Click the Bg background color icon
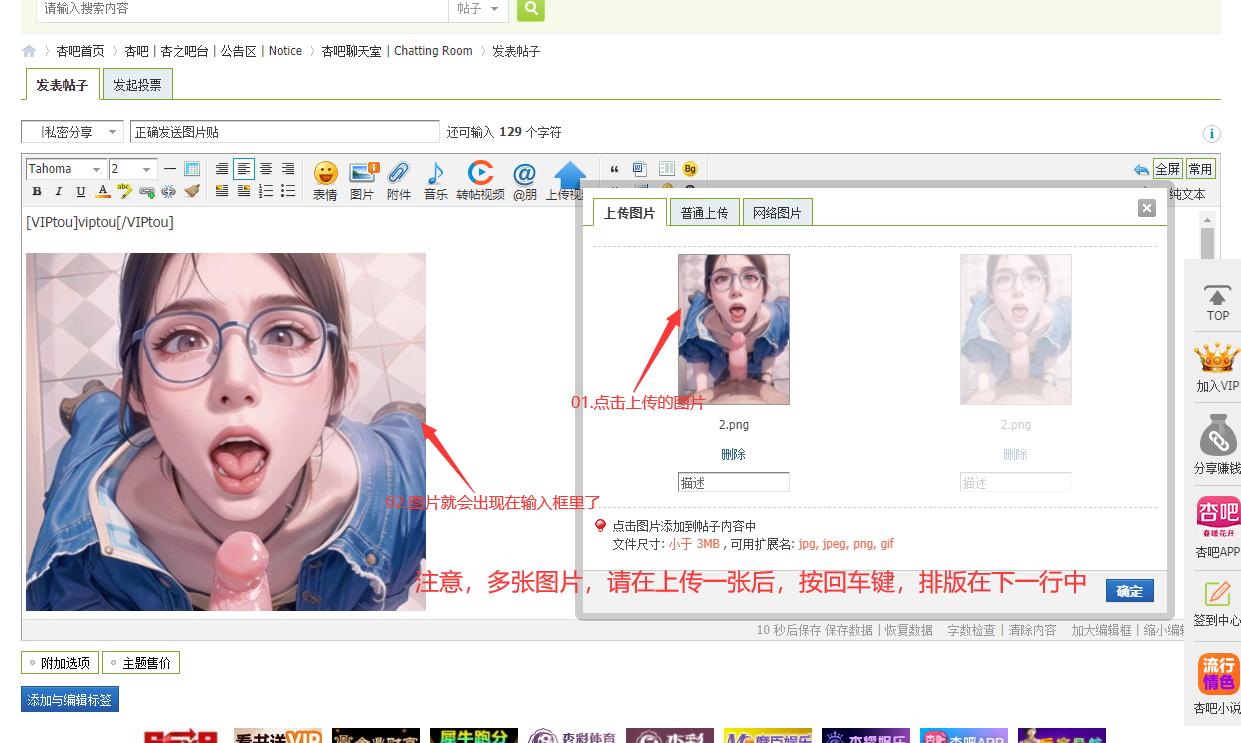 tap(690, 169)
